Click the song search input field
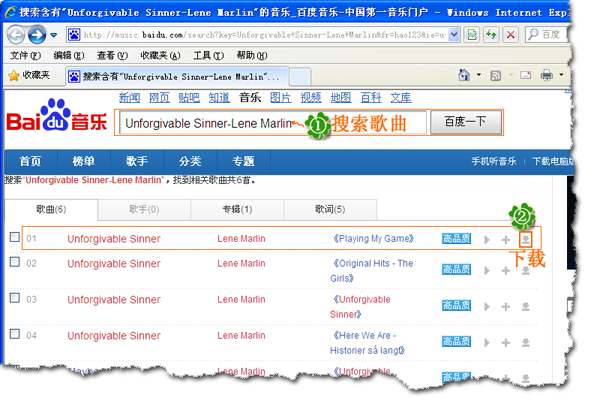The image size is (591, 405). click(x=273, y=123)
